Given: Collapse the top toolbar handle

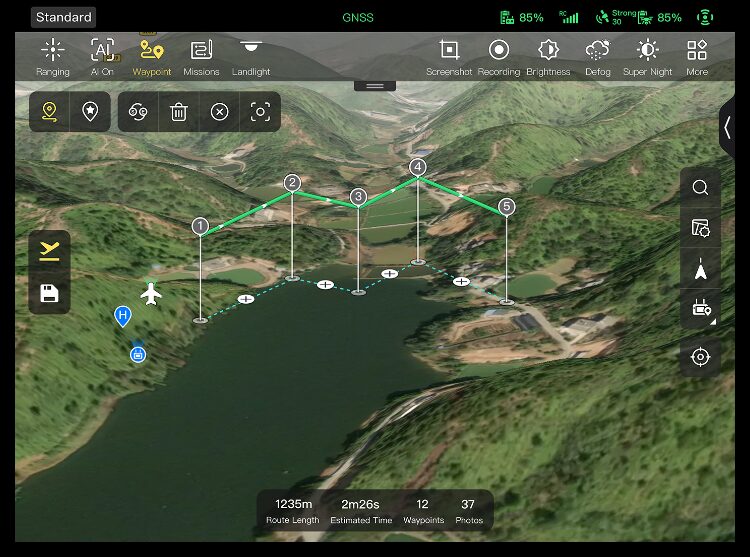Looking at the screenshot, I should (x=375, y=86).
